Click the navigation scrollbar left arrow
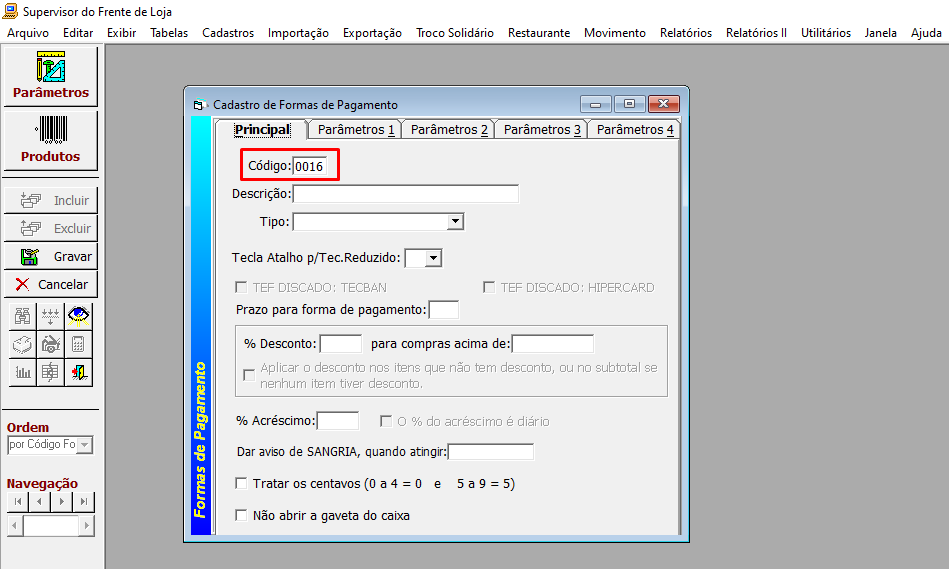949x569 pixels. point(15,525)
